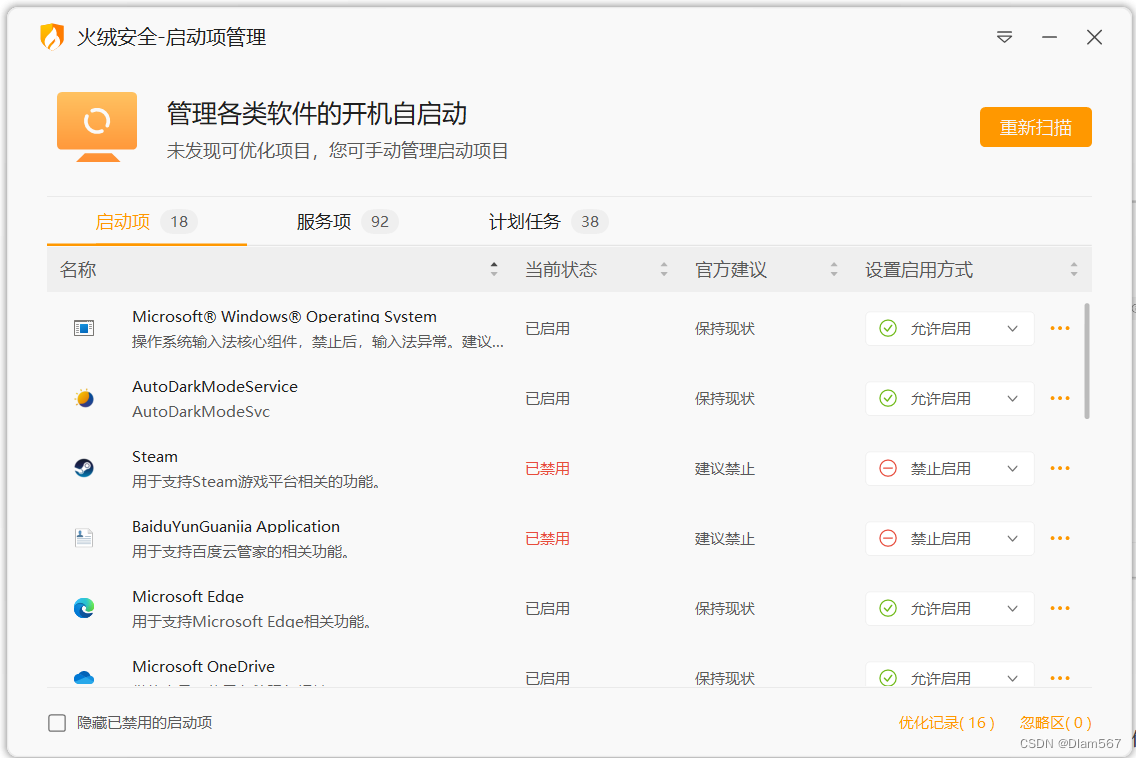Click the AutoDarkModeService moon icon

pyautogui.click(x=84, y=399)
